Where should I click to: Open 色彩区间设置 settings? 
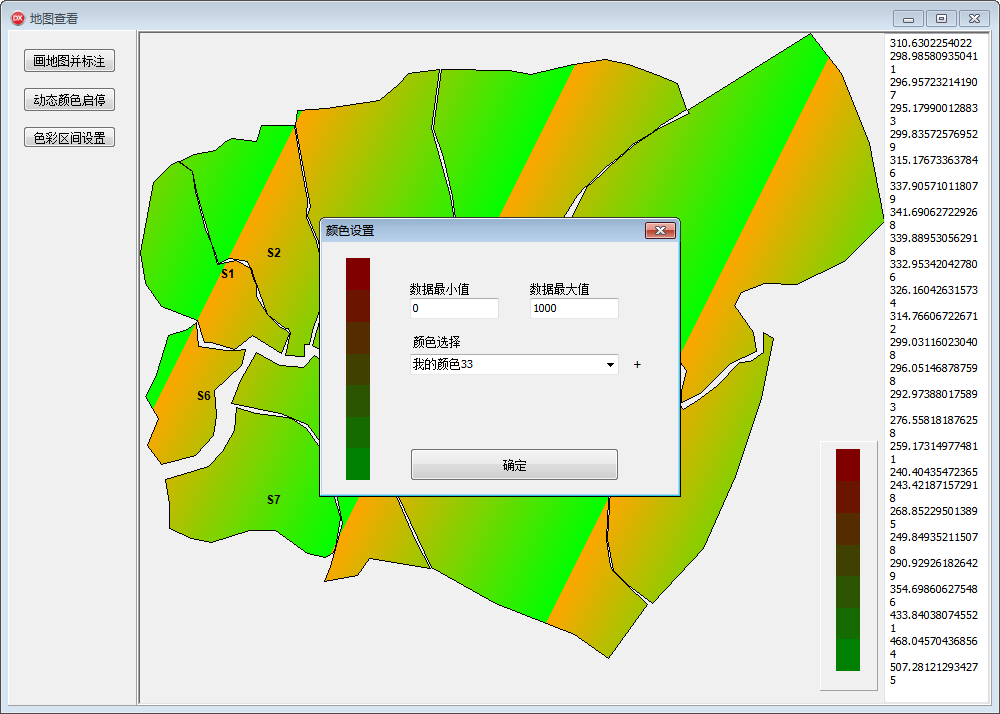tap(70, 138)
